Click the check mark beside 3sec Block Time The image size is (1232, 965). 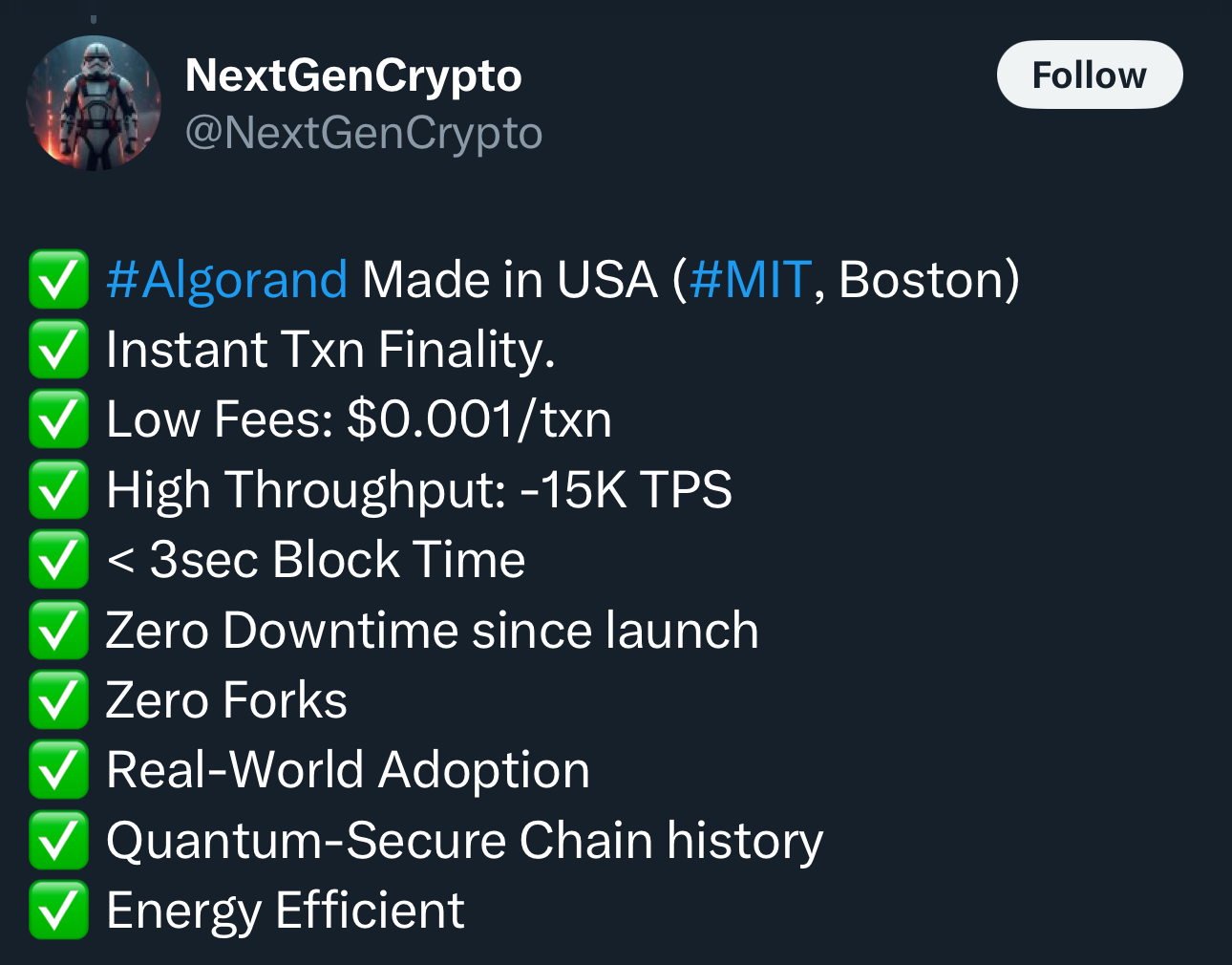click(x=58, y=559)
